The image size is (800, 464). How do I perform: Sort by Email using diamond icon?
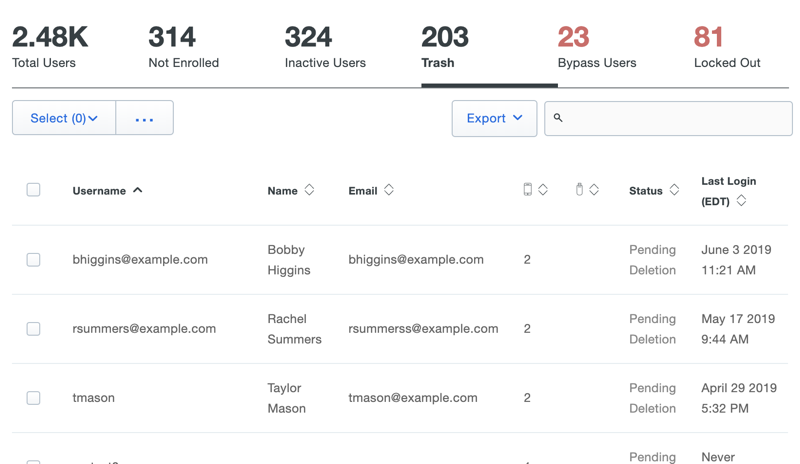[389, 190]
